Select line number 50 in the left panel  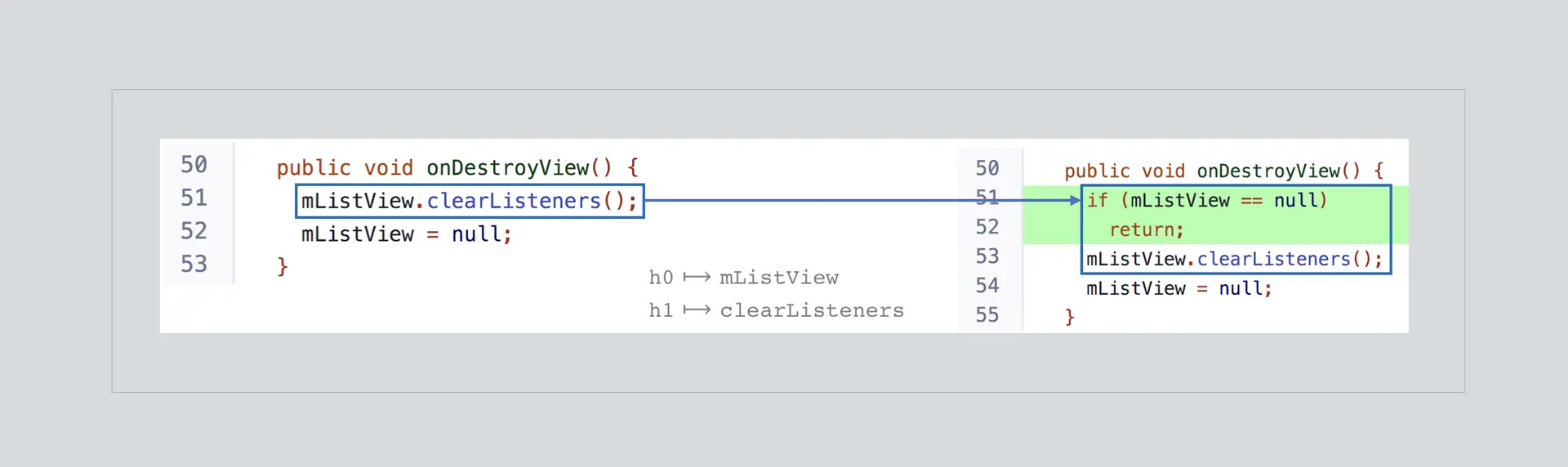(194, 165)
